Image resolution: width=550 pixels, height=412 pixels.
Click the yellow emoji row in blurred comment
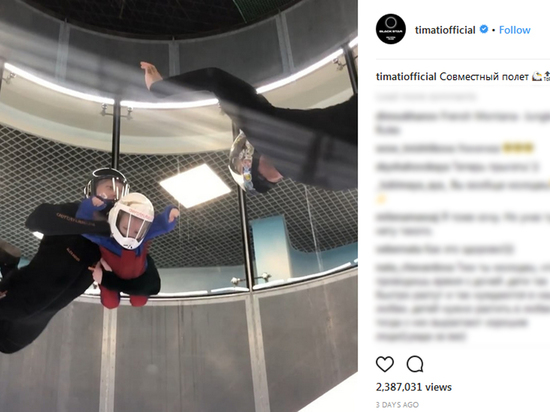[518, 148]
